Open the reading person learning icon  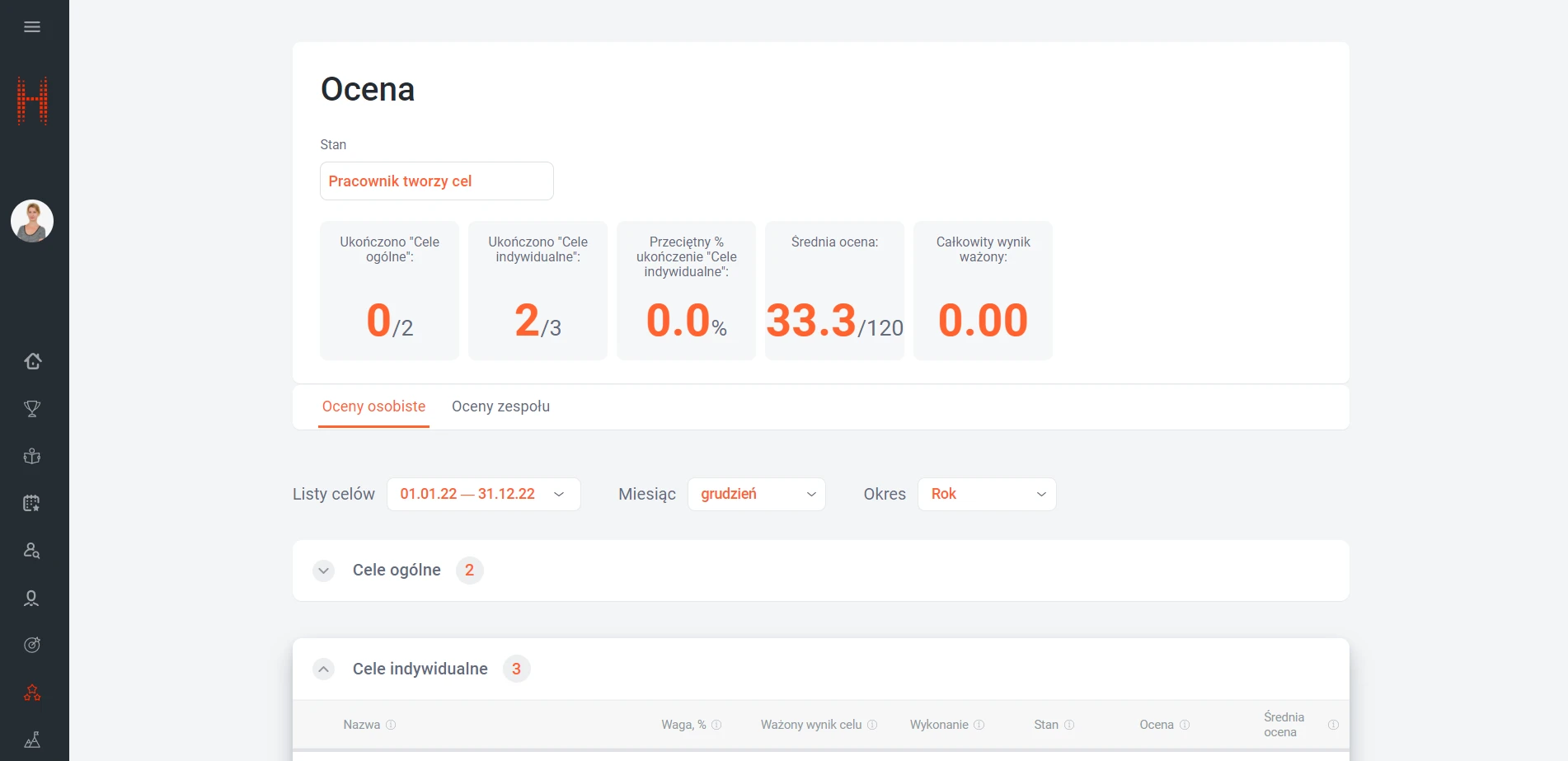32,456
